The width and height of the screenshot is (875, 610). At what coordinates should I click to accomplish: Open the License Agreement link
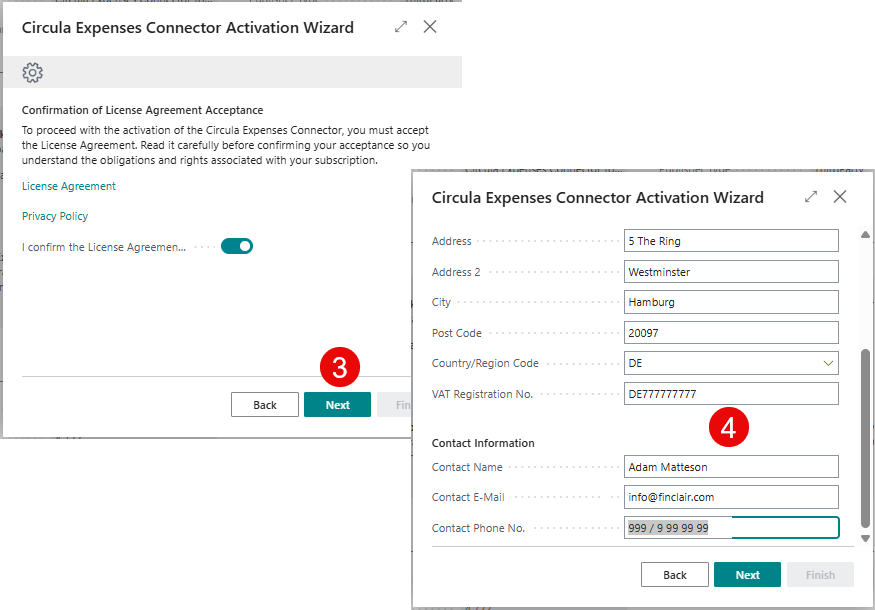69,186
